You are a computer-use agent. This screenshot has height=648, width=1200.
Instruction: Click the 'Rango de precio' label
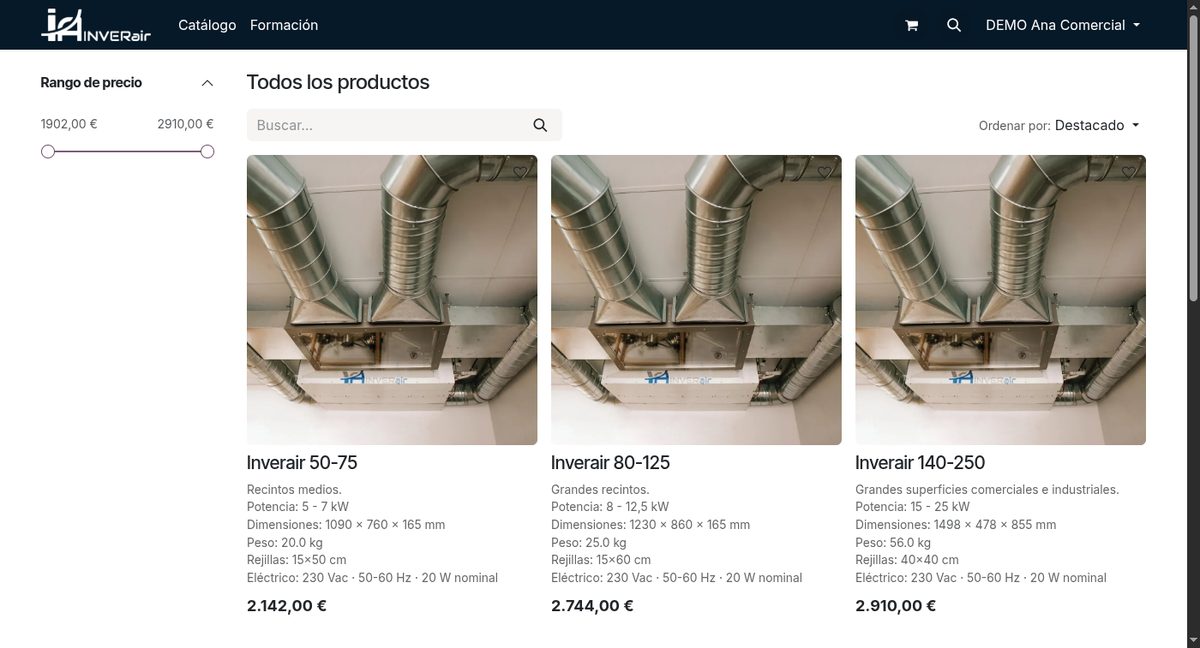pyautogui.click(x=91, y=83)
